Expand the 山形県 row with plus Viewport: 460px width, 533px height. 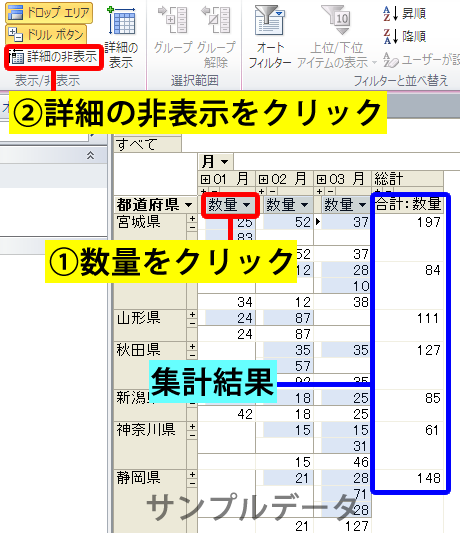coord(192,315)
